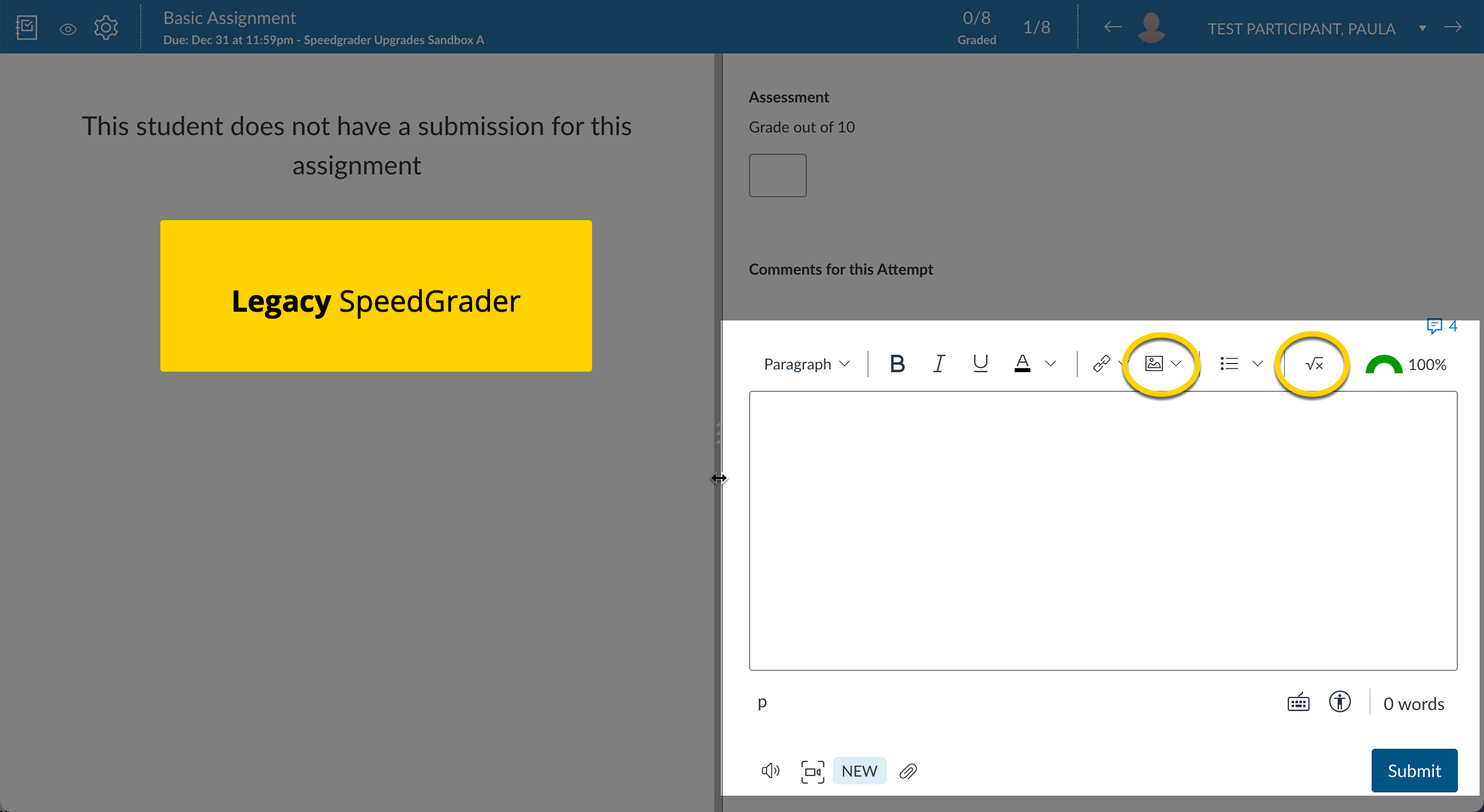Open the list options dropdown arrow
1484x812 pixels.
pos(1258,363)
